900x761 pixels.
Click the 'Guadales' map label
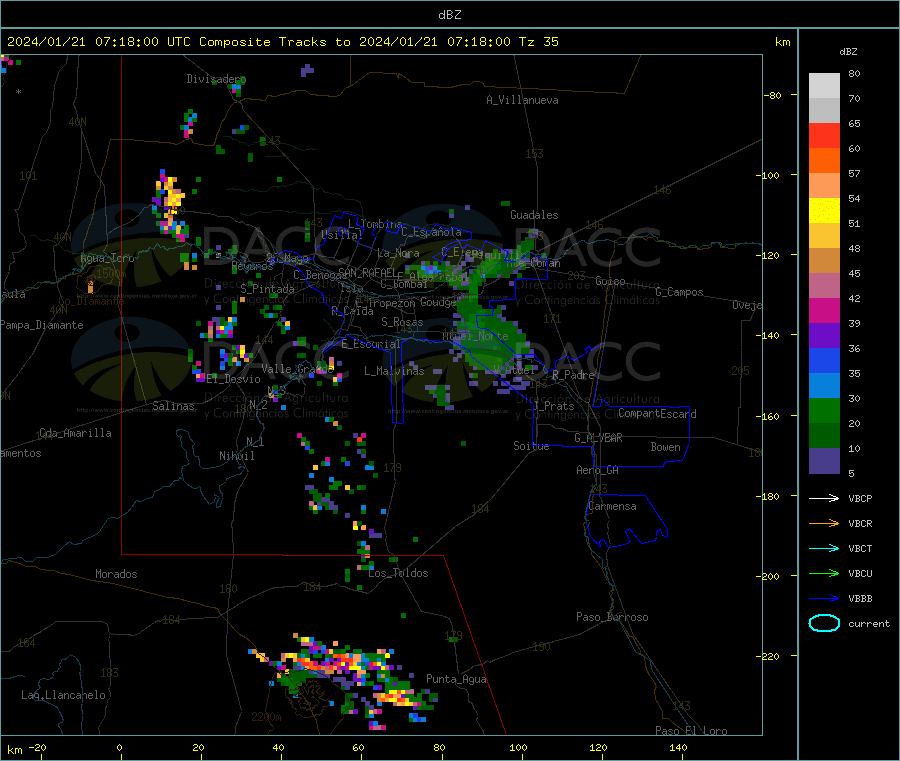534,215
